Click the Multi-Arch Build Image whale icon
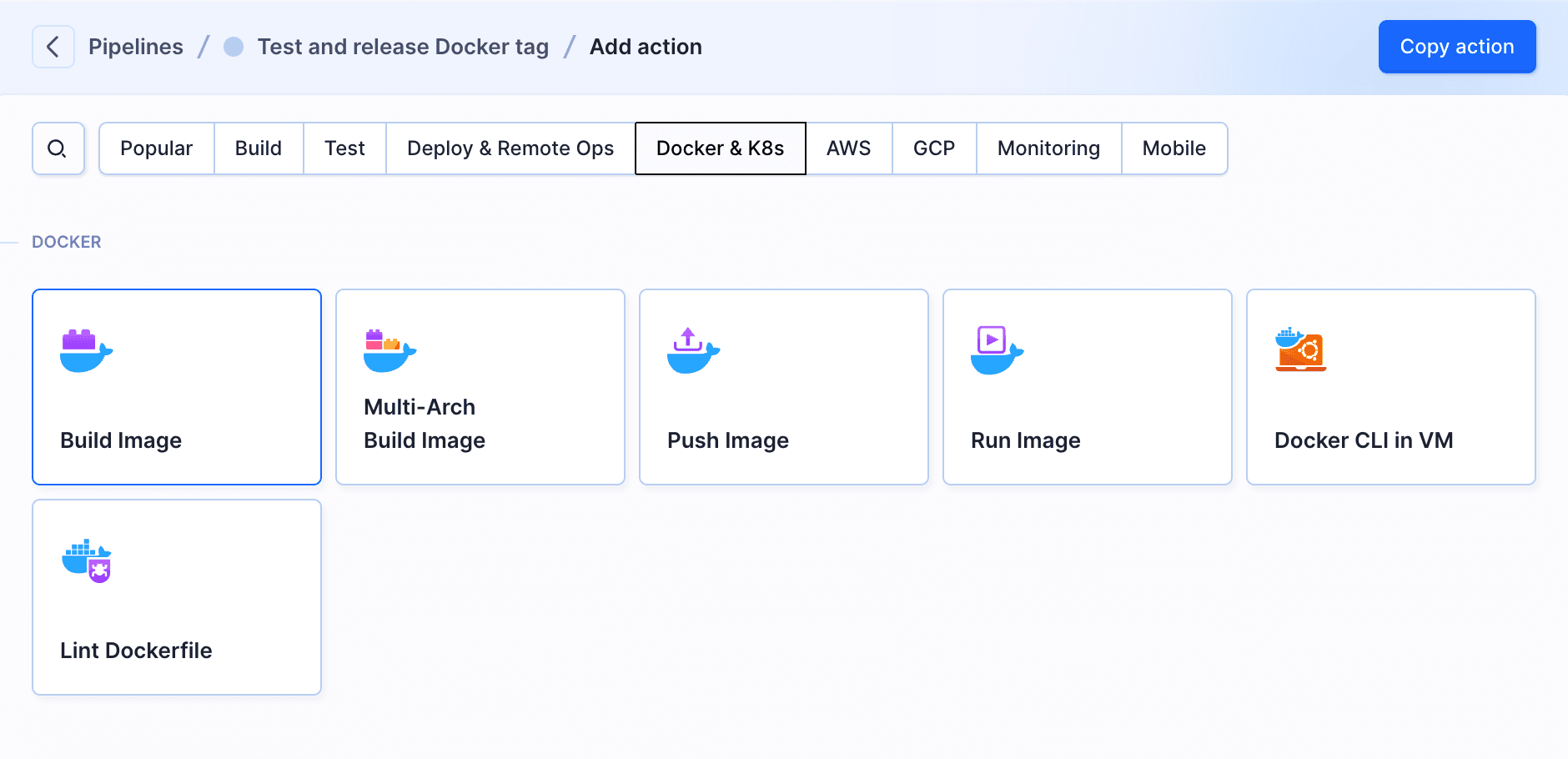This screenshot has width=1568, height=759. pyautogui.click(x=389, y=351)
